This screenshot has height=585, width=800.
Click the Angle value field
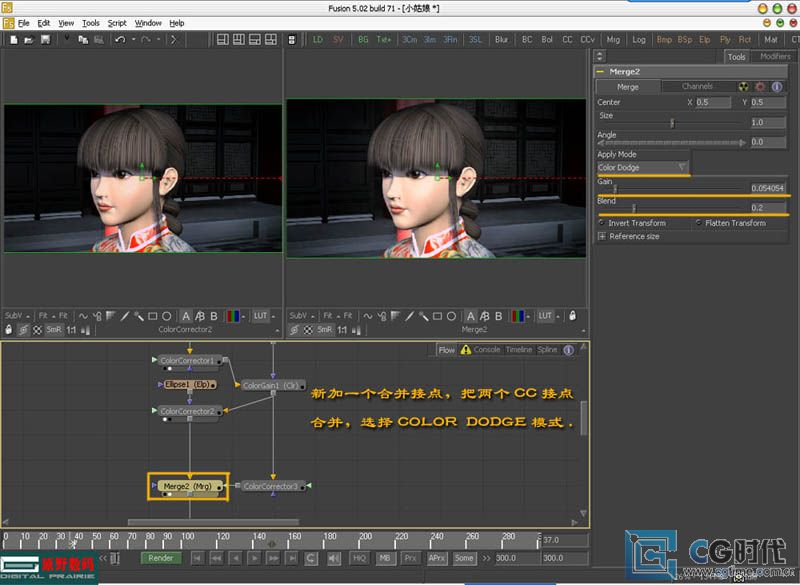pos(768,142)
